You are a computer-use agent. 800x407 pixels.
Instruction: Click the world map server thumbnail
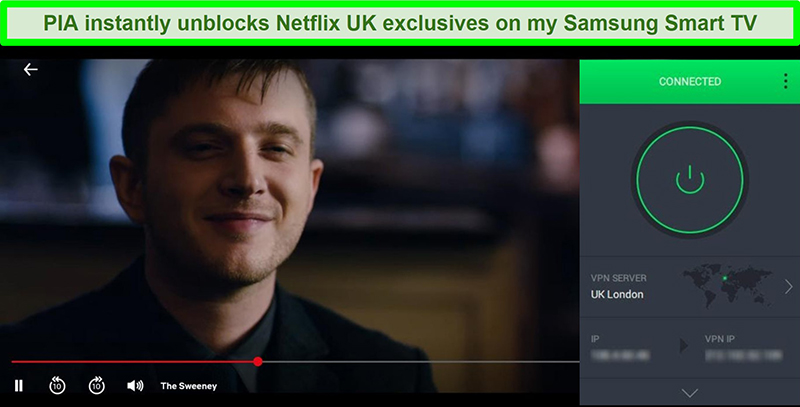[x=727, y=285]
